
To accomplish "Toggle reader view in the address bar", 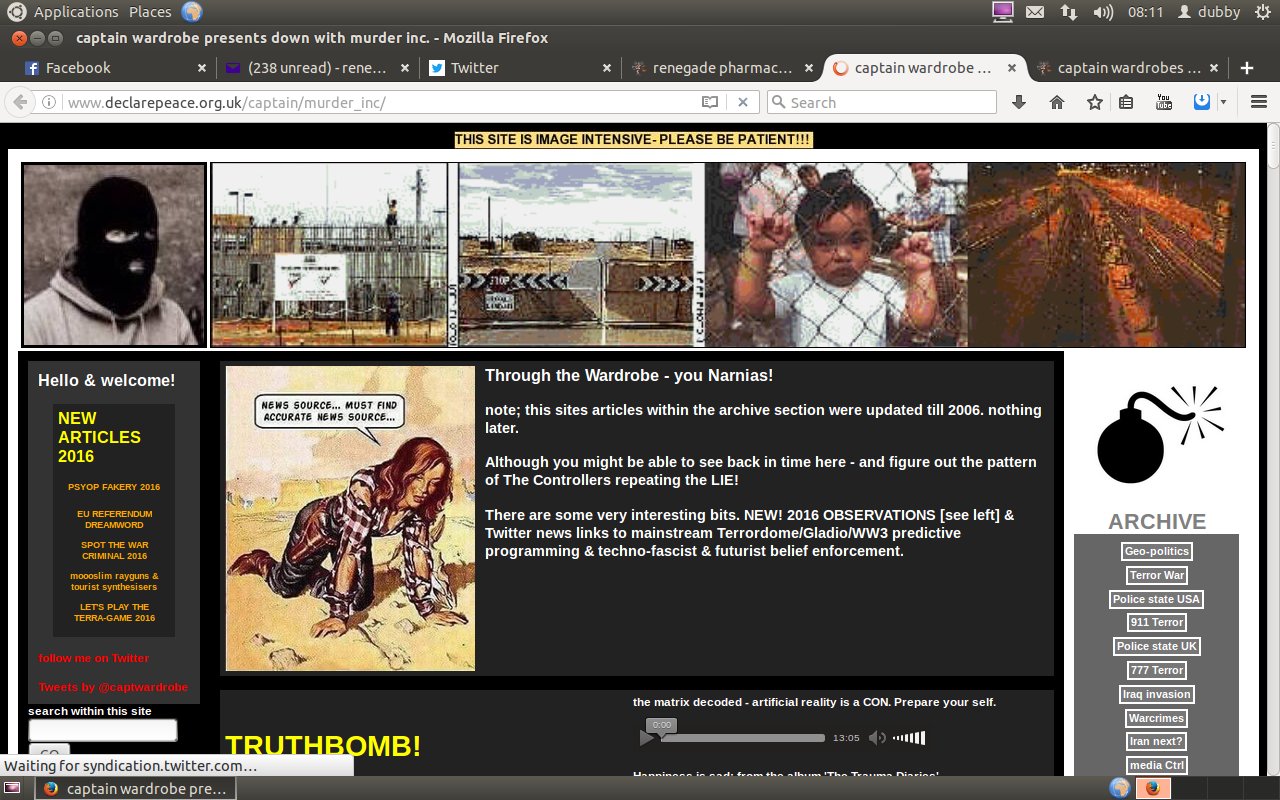I will [x=710, y=102].
